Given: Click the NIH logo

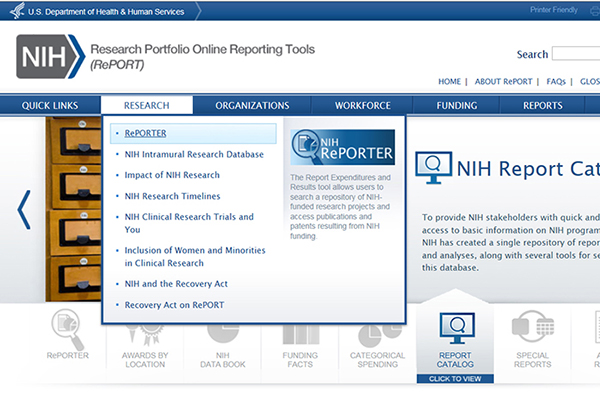Looking at the screenshot, I should [x=51, y=57].
